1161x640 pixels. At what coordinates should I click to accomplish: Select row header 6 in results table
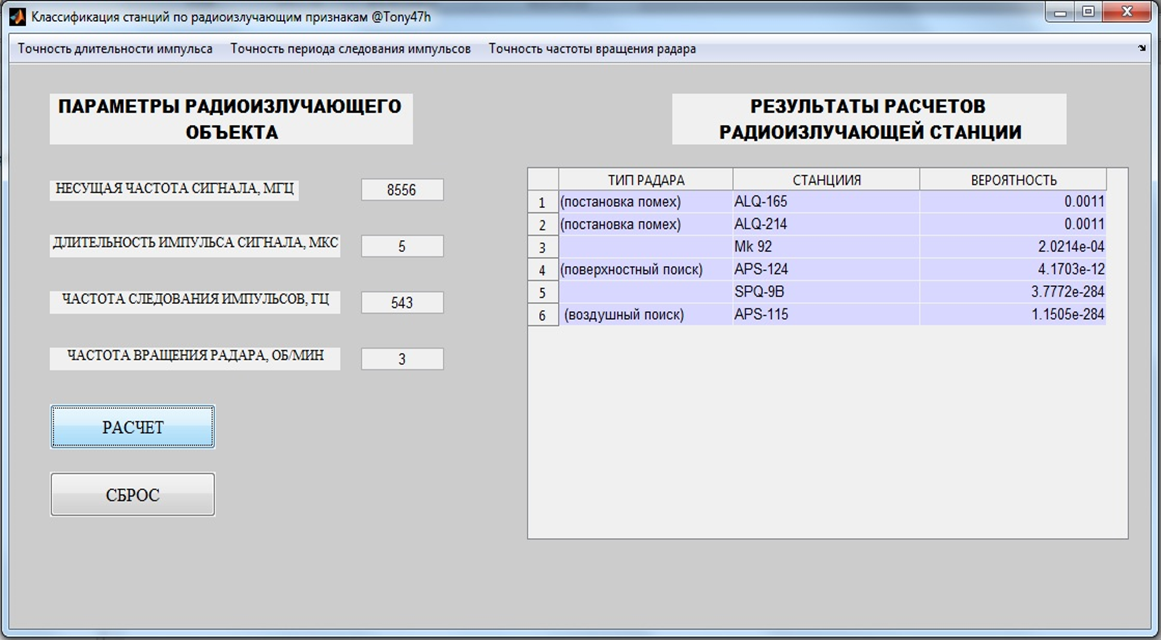[543, 315]
